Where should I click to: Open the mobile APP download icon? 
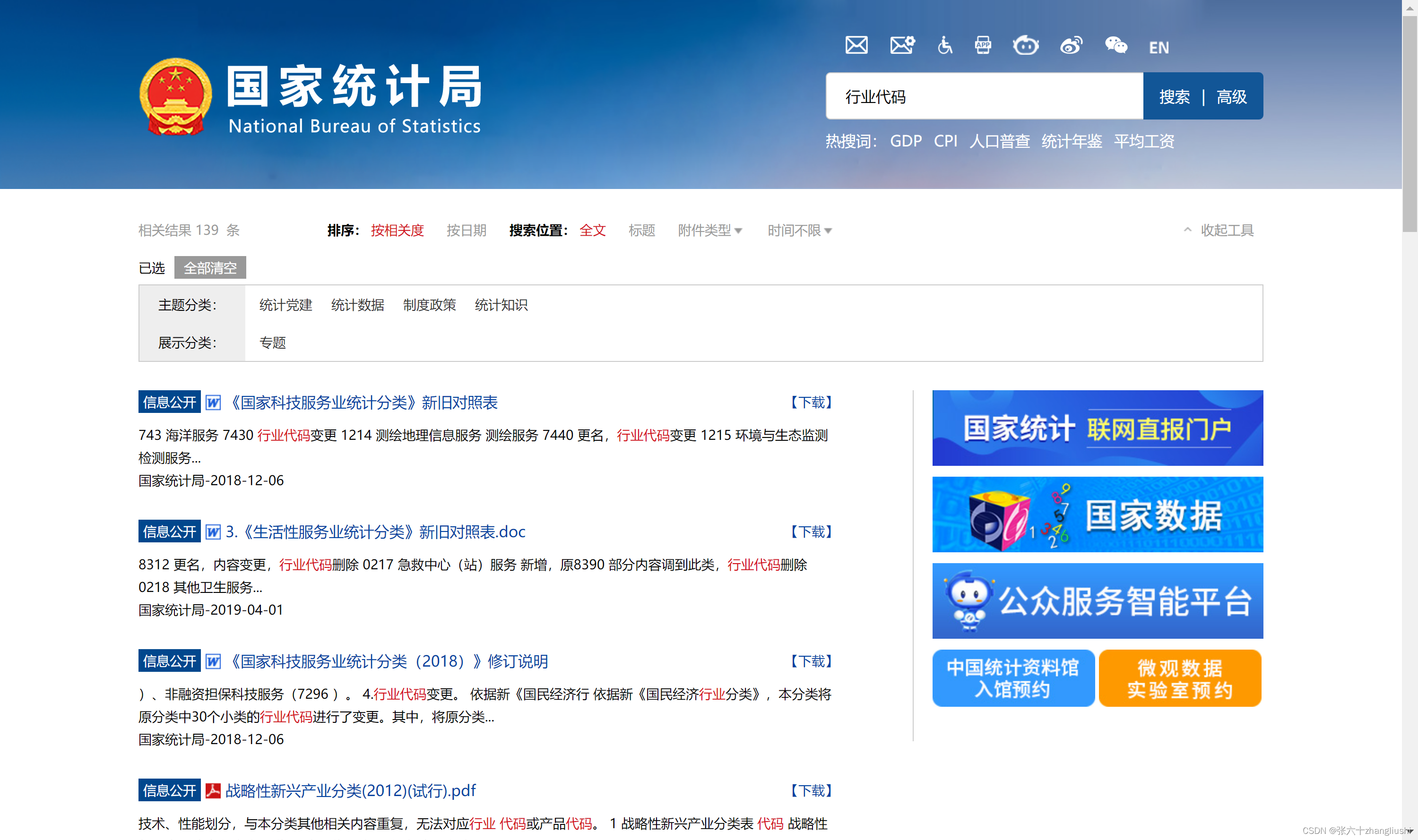tap(983, 45)
